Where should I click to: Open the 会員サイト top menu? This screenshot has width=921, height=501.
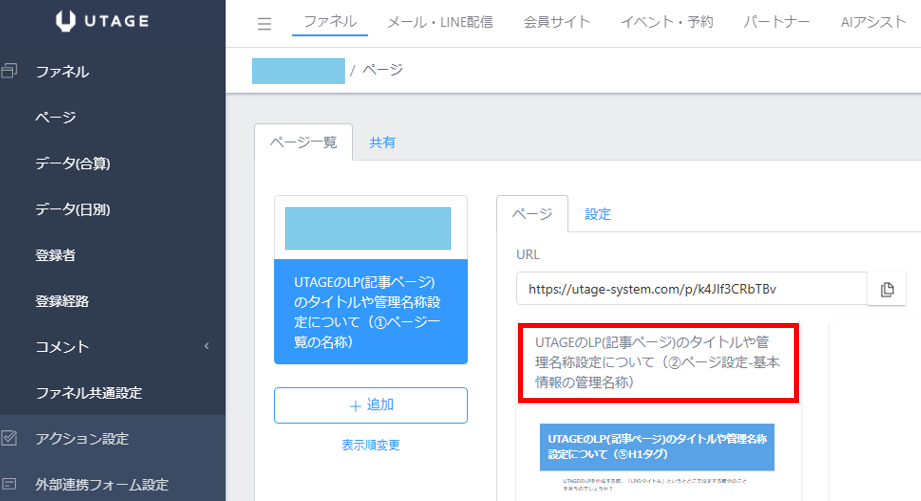point(556,22)
